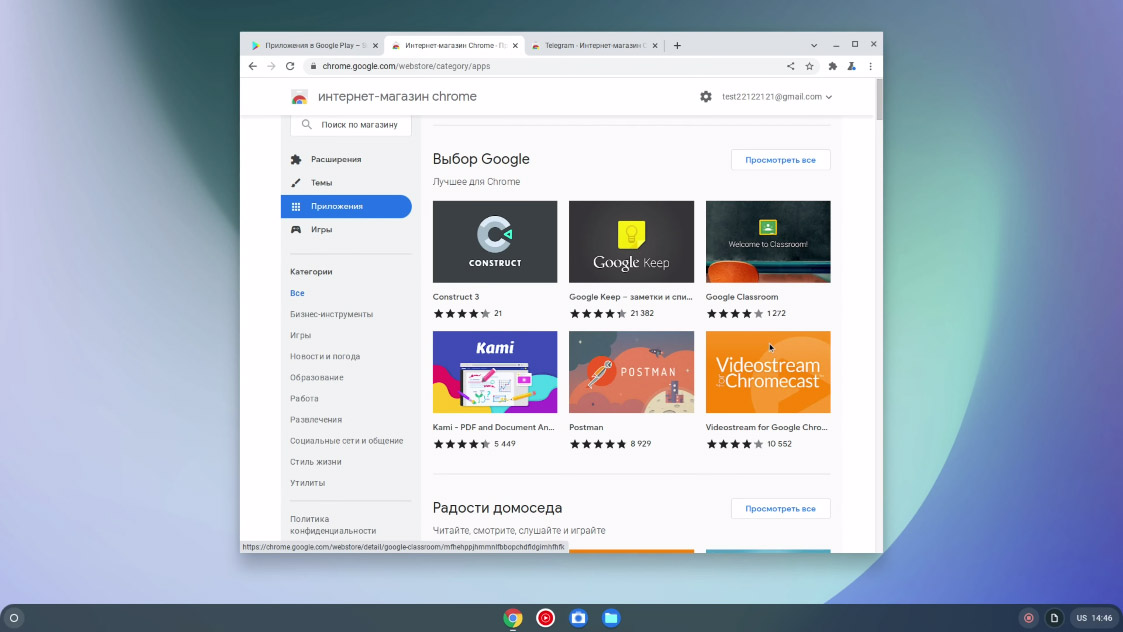This screenshot has width=1123, height=632.
Task: Open the Construct 3 app thumbnail
Action: tap(495, 241)
